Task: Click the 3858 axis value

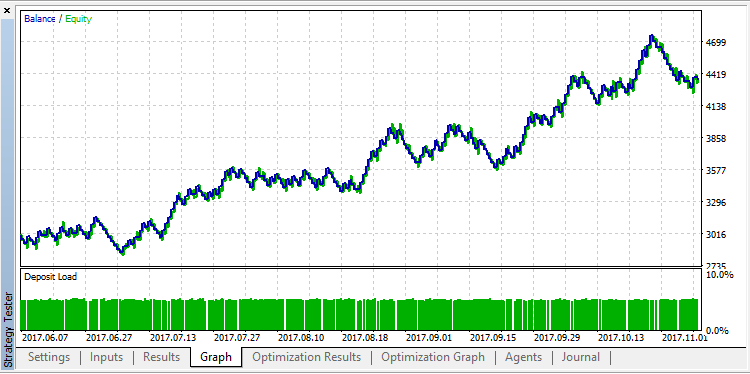Action: tap(716, 139)
